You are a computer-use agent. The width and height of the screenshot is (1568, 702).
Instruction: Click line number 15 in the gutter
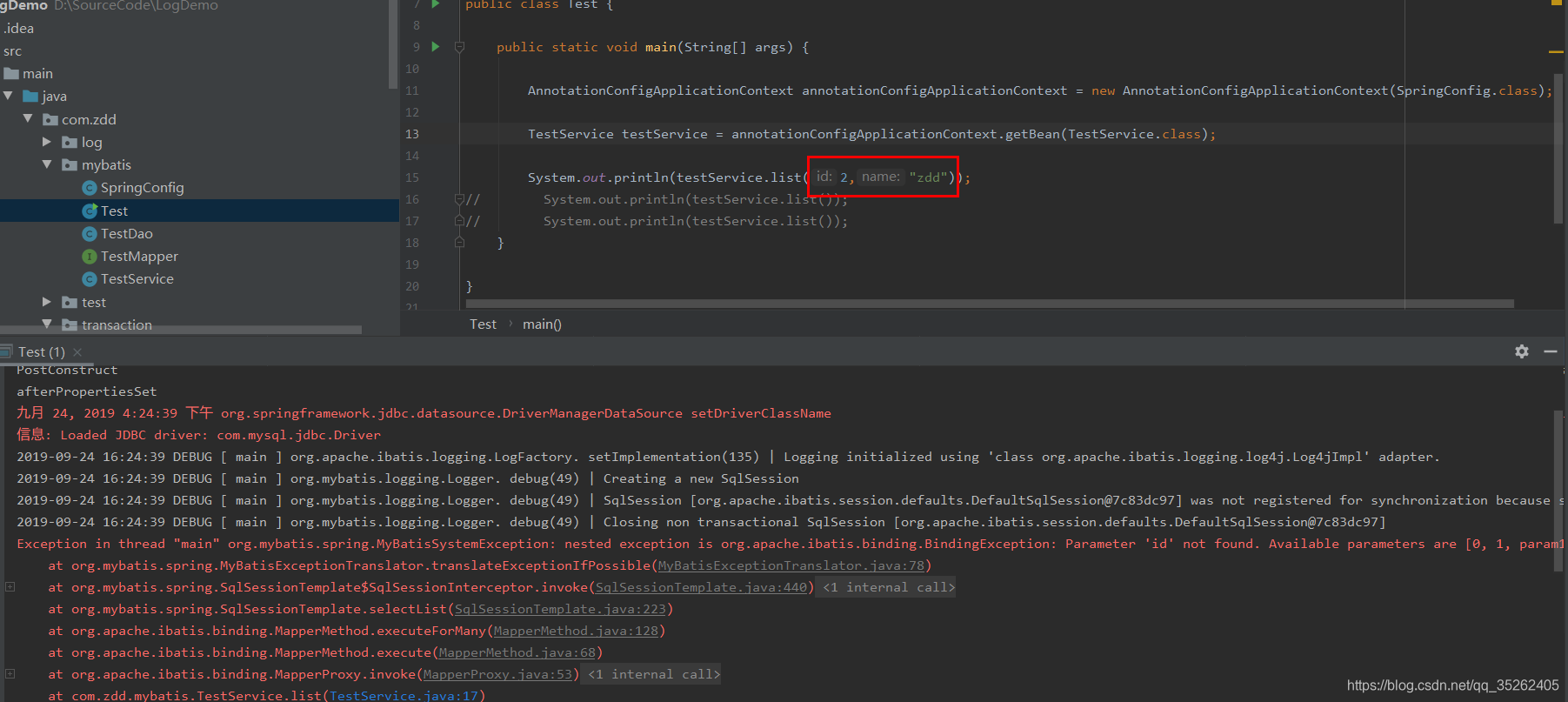tap(412, 177)
